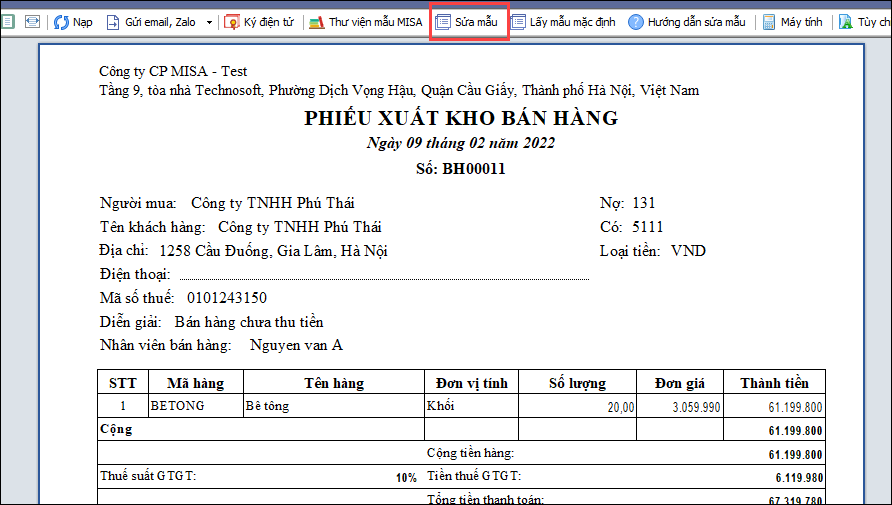This screenshot has height=505, width=892.
Task: Click the title PHIẾU XUẤT KHO BÁN HÀNG
Action: point(461,119)
